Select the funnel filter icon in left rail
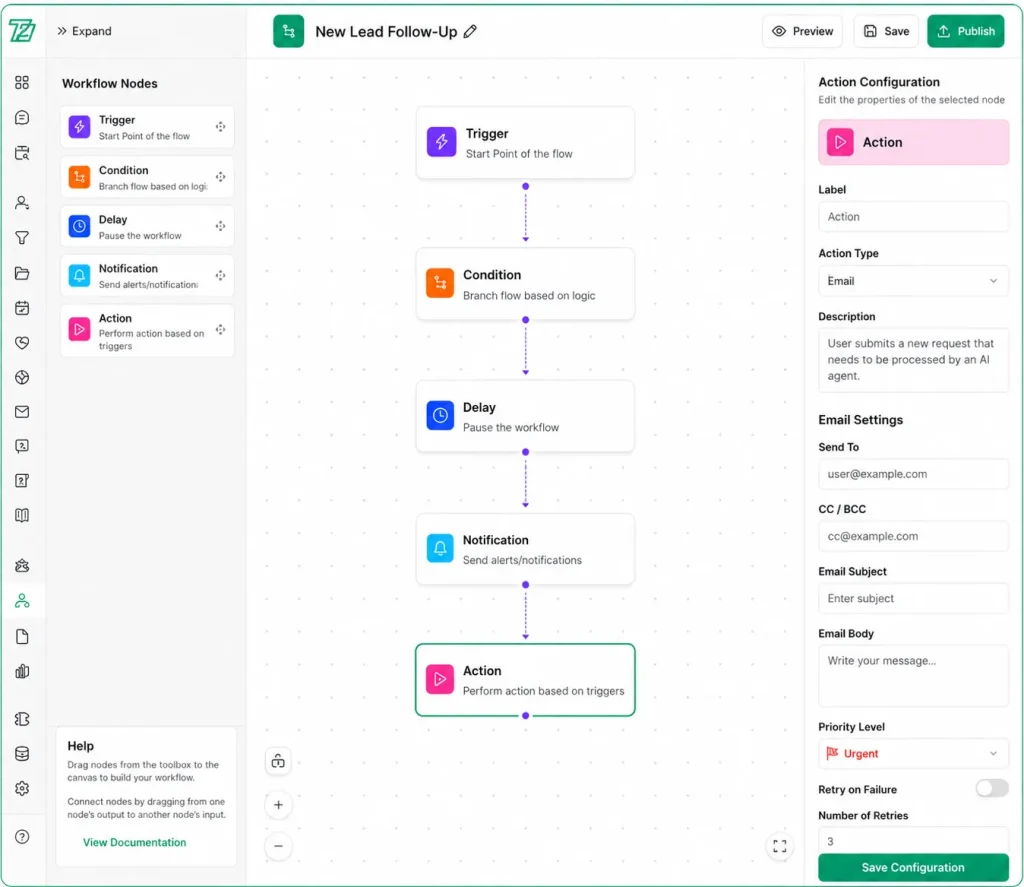Viewport: 1024px width, 887px height. (22, 238)
